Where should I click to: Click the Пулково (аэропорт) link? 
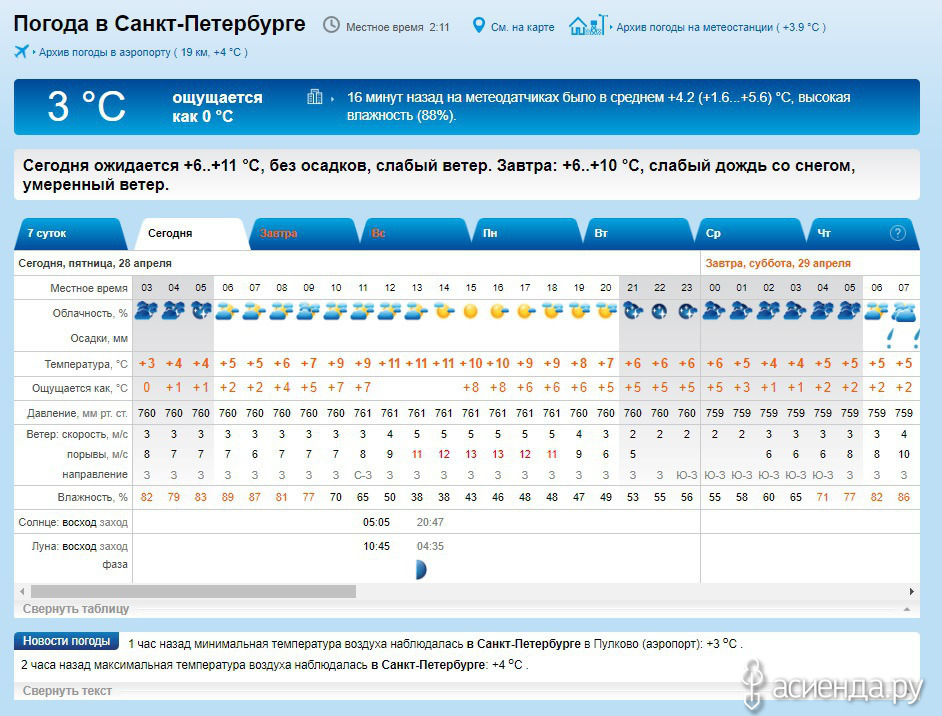point(648,644)
